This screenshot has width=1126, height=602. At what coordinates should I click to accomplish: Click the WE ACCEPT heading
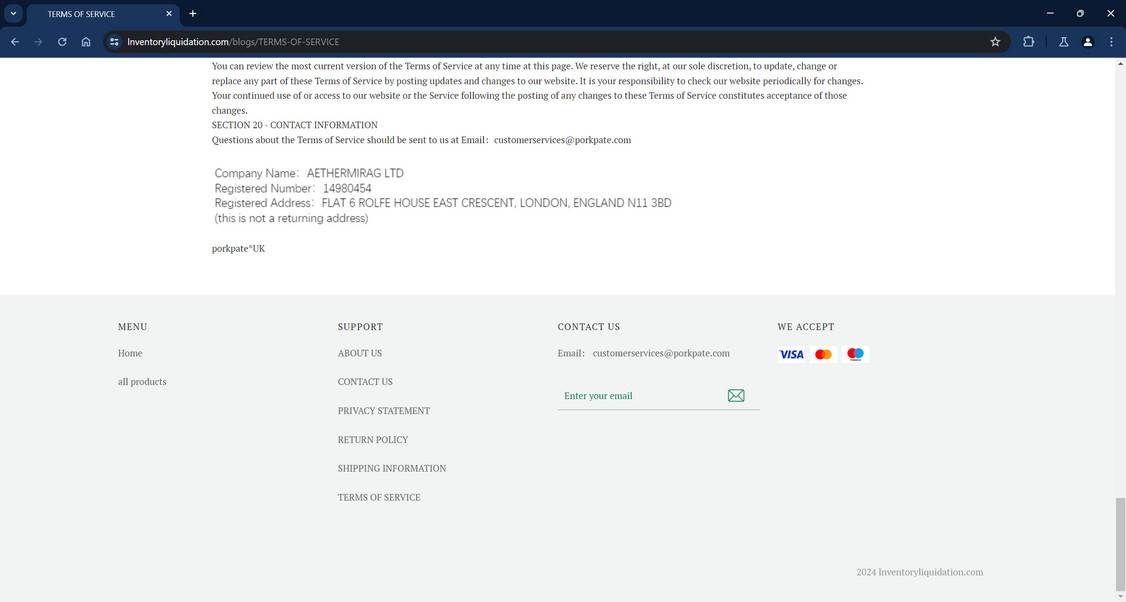806,326
